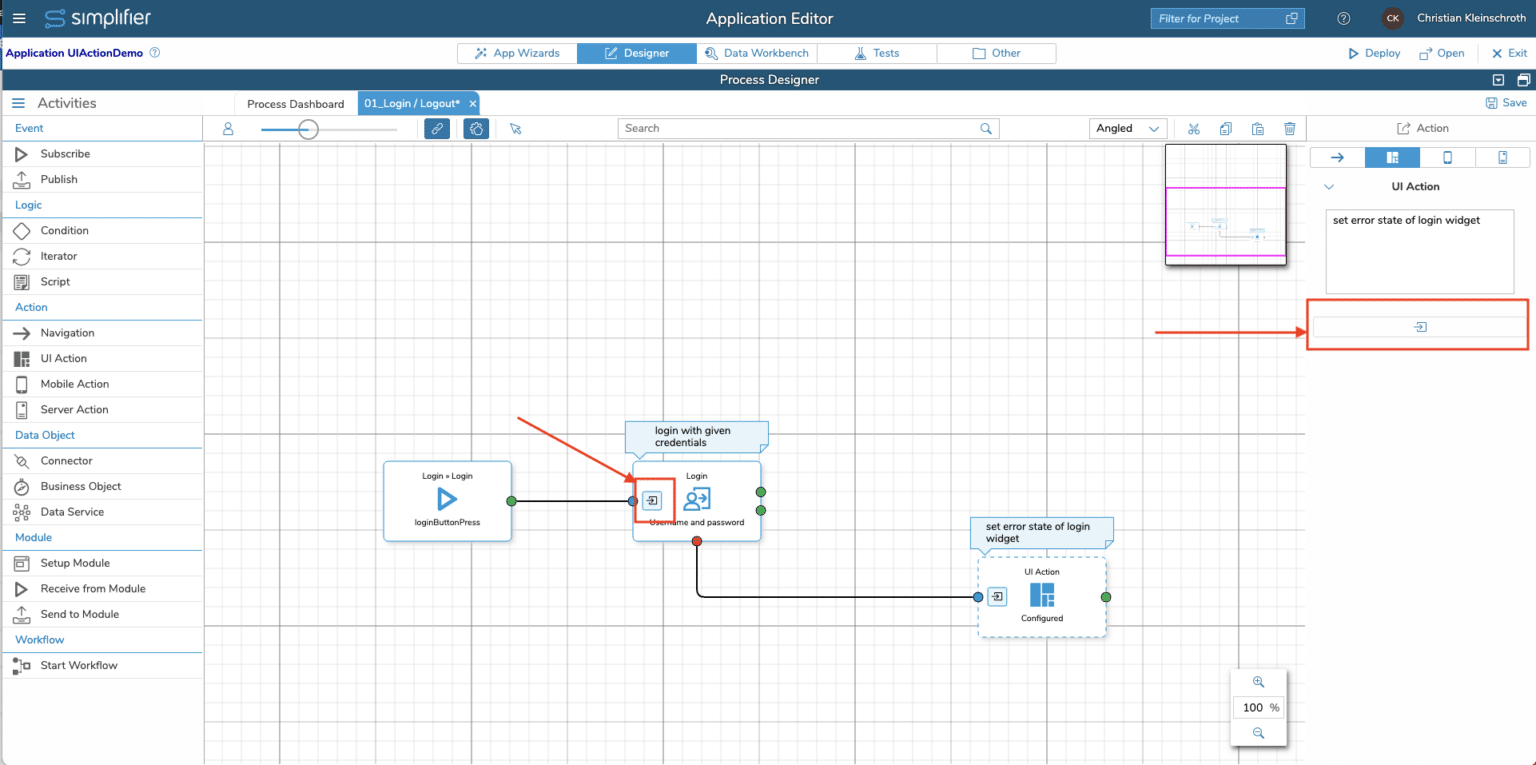Open the Process Dashboard tab
The width and height of the screenshot is (1536, 765).
(296, 104)
